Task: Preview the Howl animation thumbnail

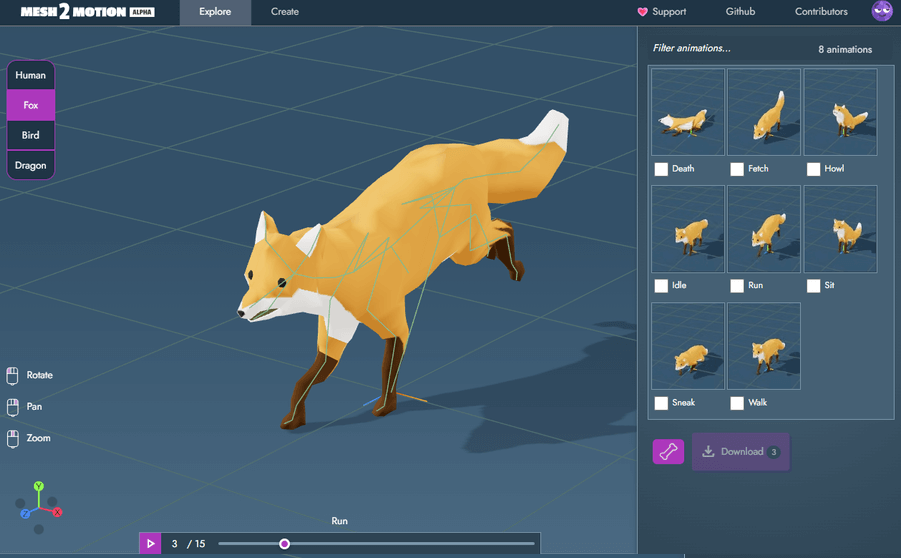Action: click(x=840, y=112)
